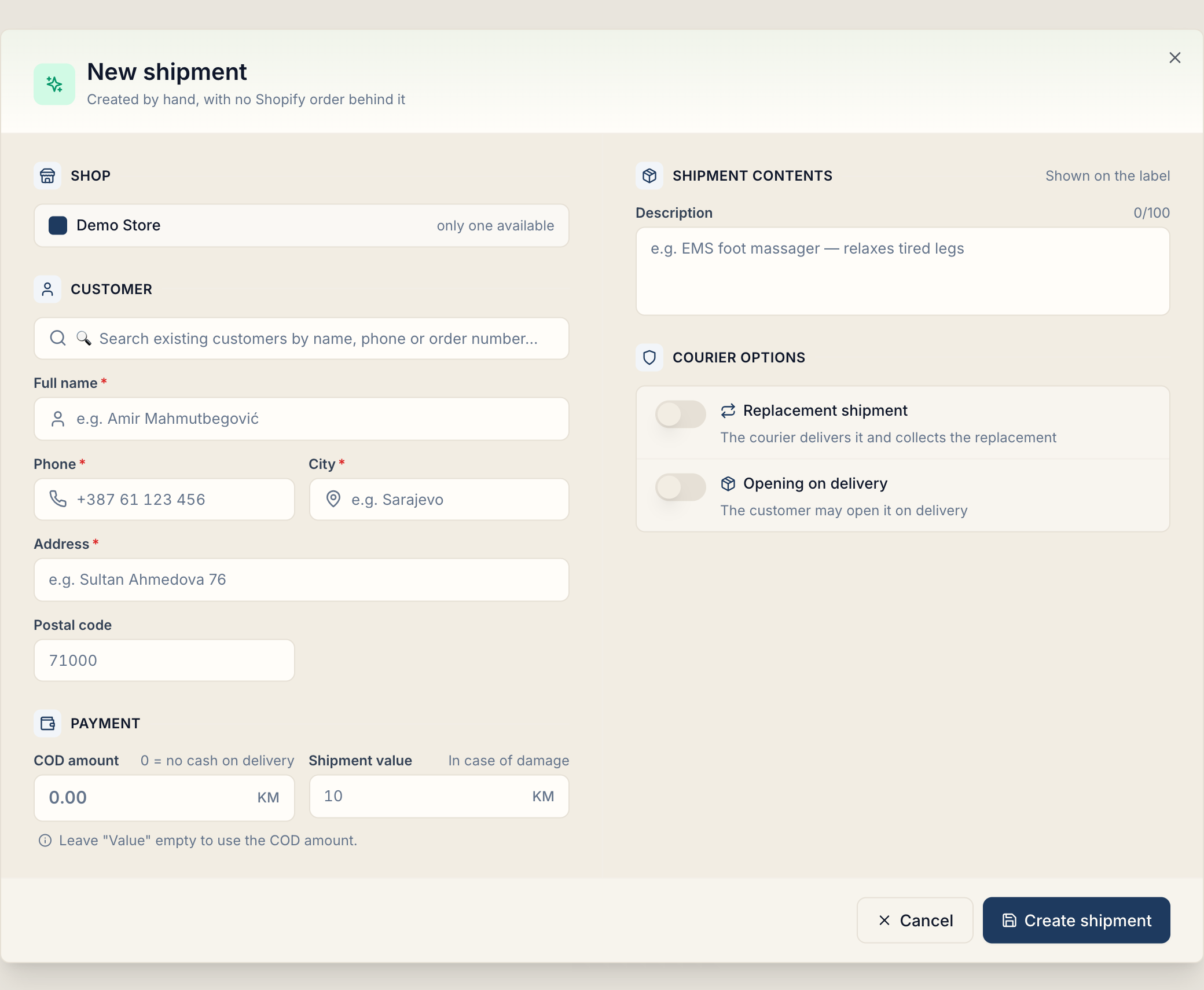Click the person icon in Full name field

[58, 419]
